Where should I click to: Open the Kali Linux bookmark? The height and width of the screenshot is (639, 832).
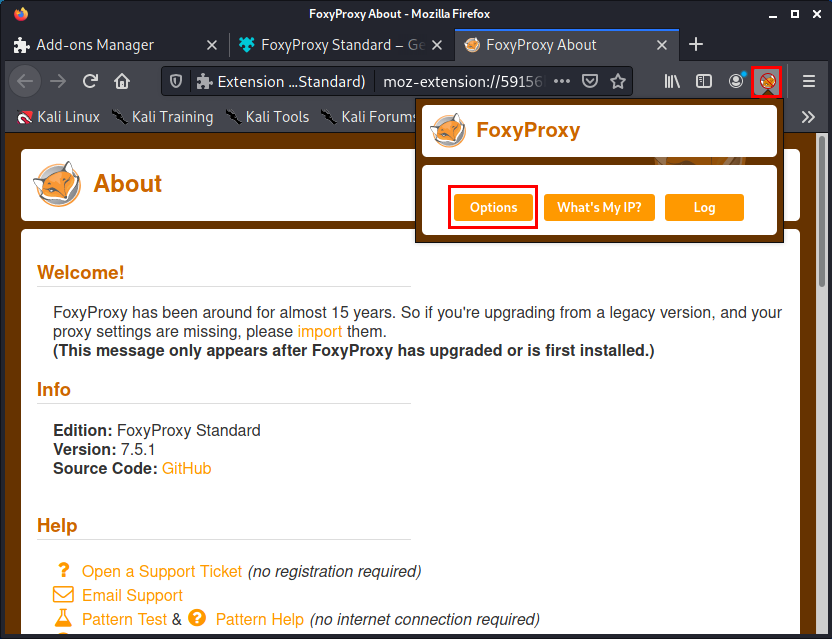pos(58,117)
